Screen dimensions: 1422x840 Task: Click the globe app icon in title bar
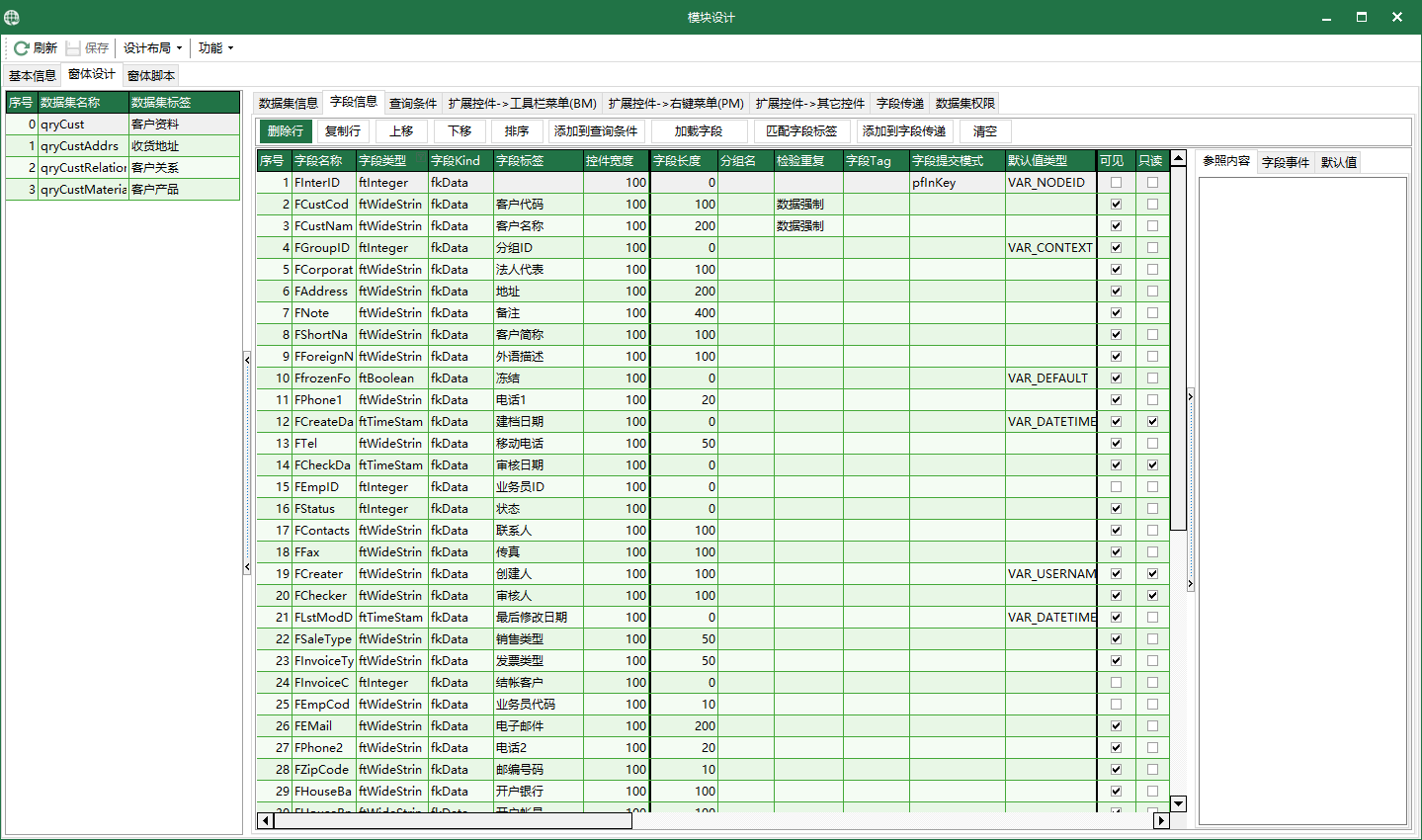(x=12, y=17)
